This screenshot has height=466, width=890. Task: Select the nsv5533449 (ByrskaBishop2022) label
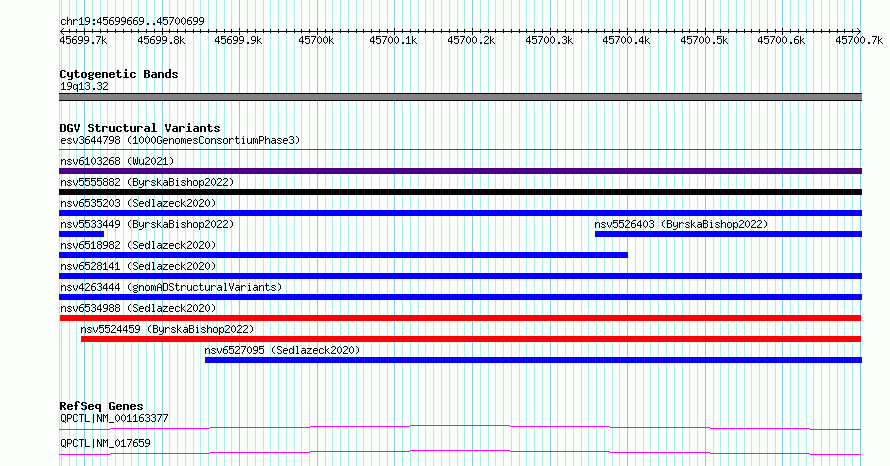coord(147,224)
